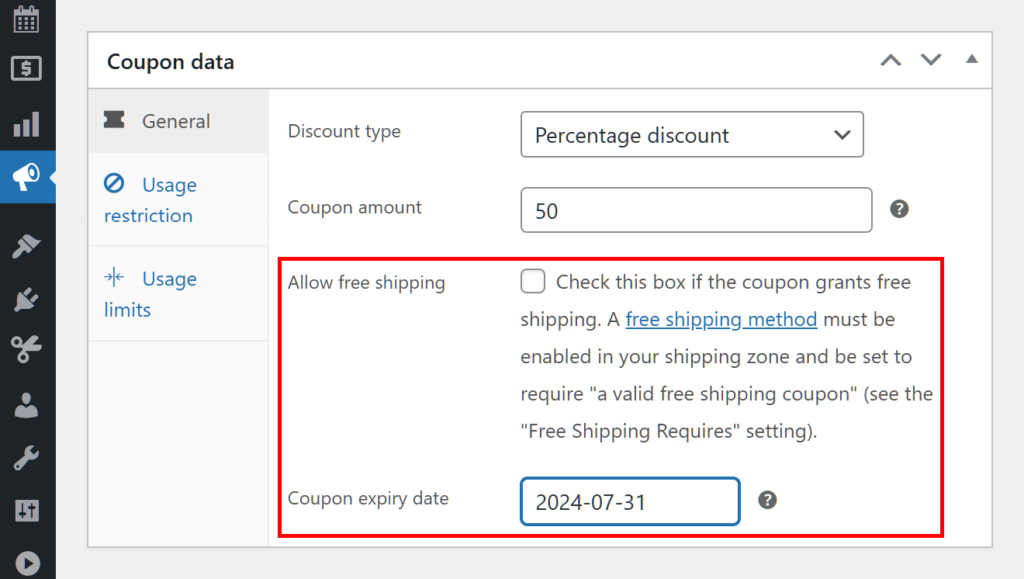Move Coupon data panel up
Image resolution: width=1024 pixels, height=579 pixels.
890,60
